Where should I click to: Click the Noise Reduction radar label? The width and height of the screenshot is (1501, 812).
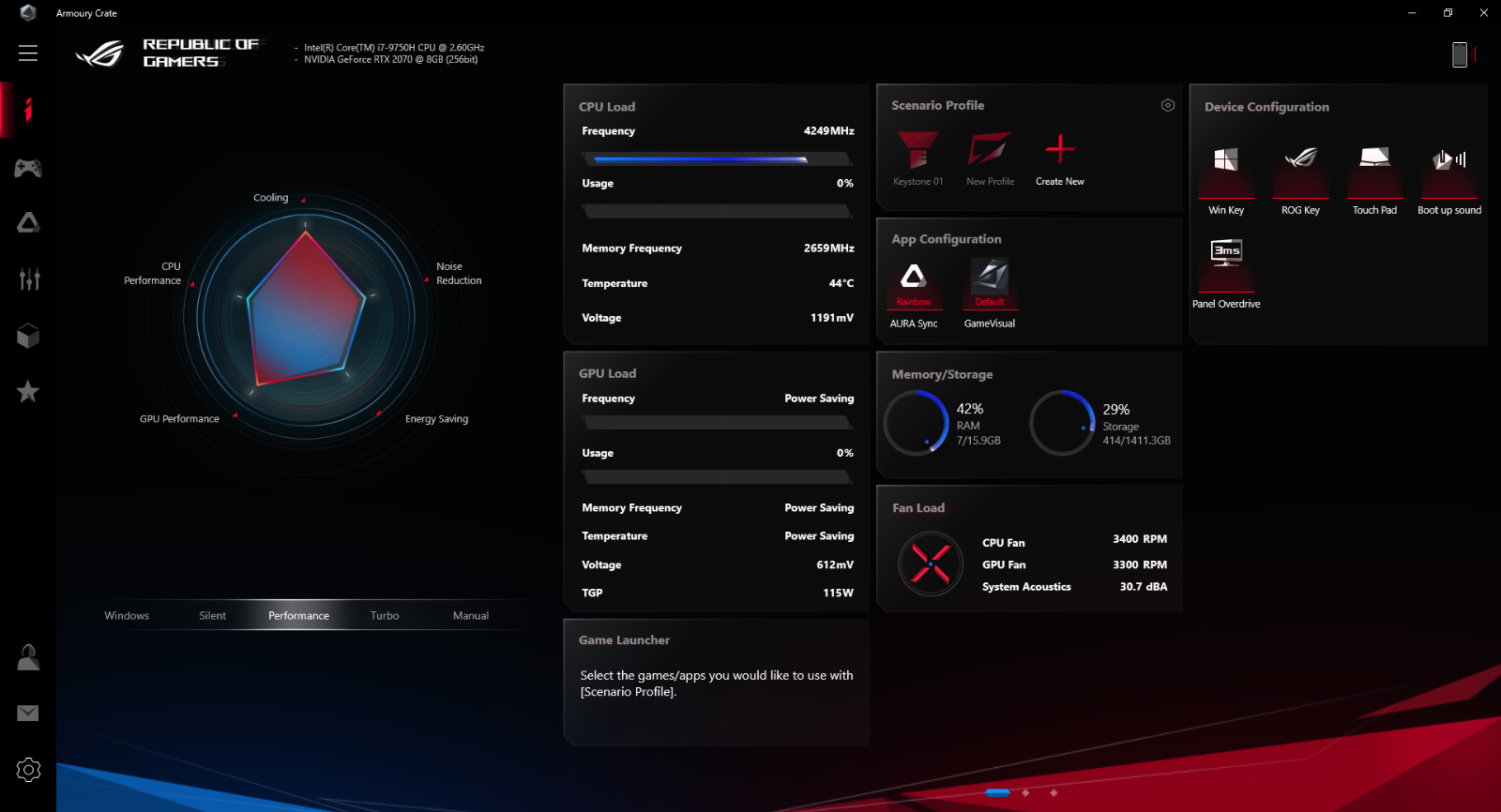tap(459, 274)
